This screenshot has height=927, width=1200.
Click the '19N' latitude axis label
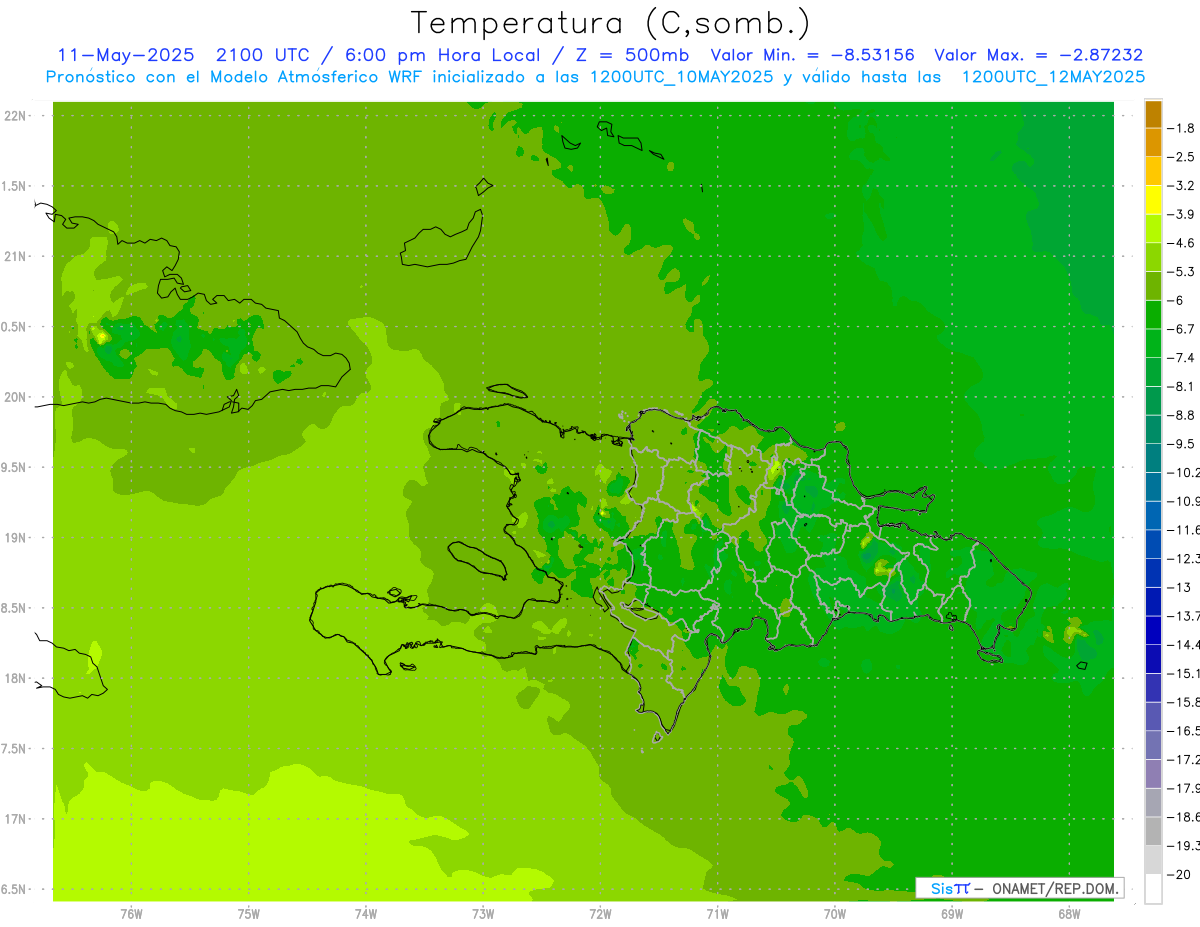14,538
